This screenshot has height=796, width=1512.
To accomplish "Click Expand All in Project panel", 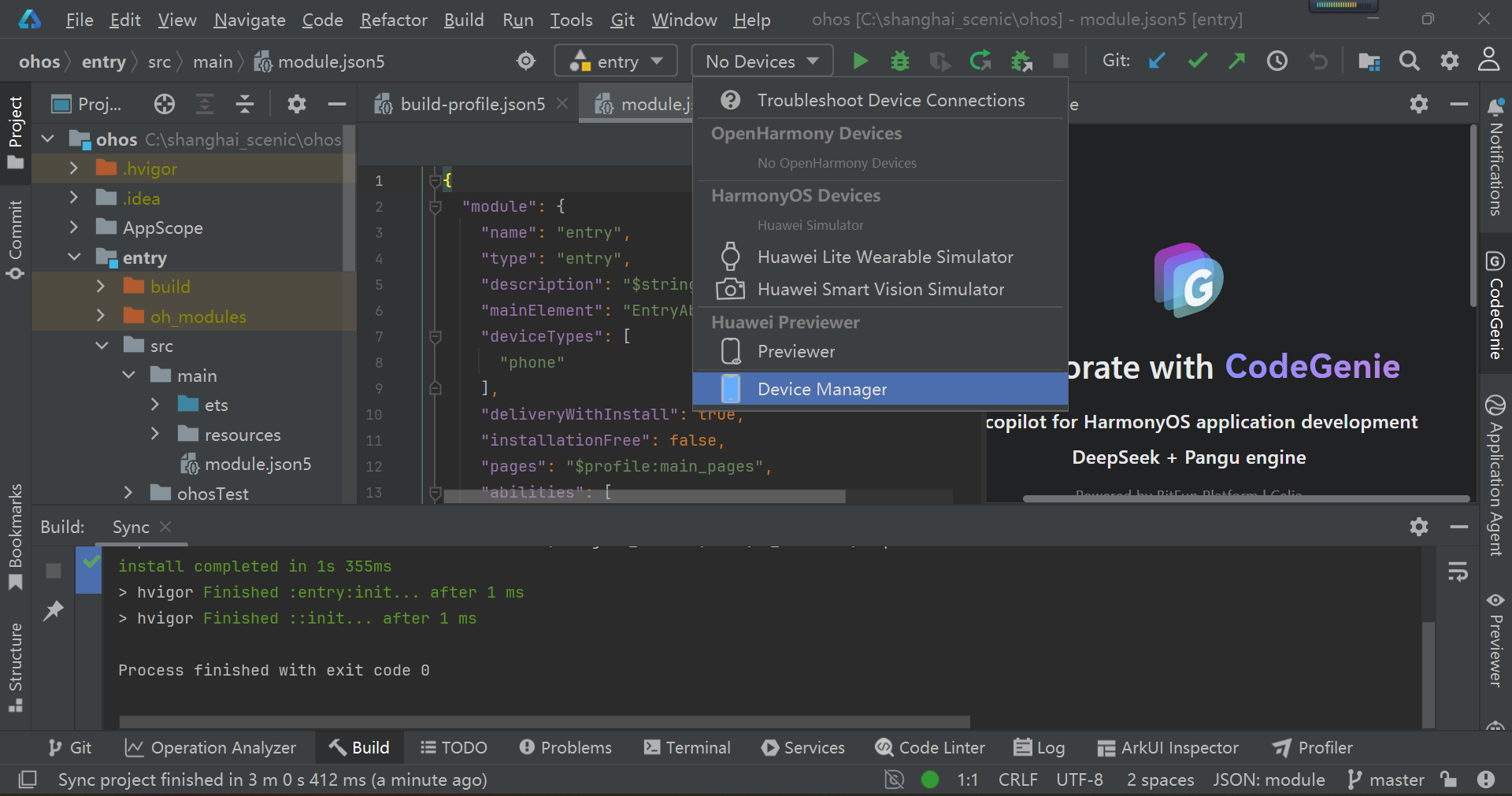I will click(205, 103).
